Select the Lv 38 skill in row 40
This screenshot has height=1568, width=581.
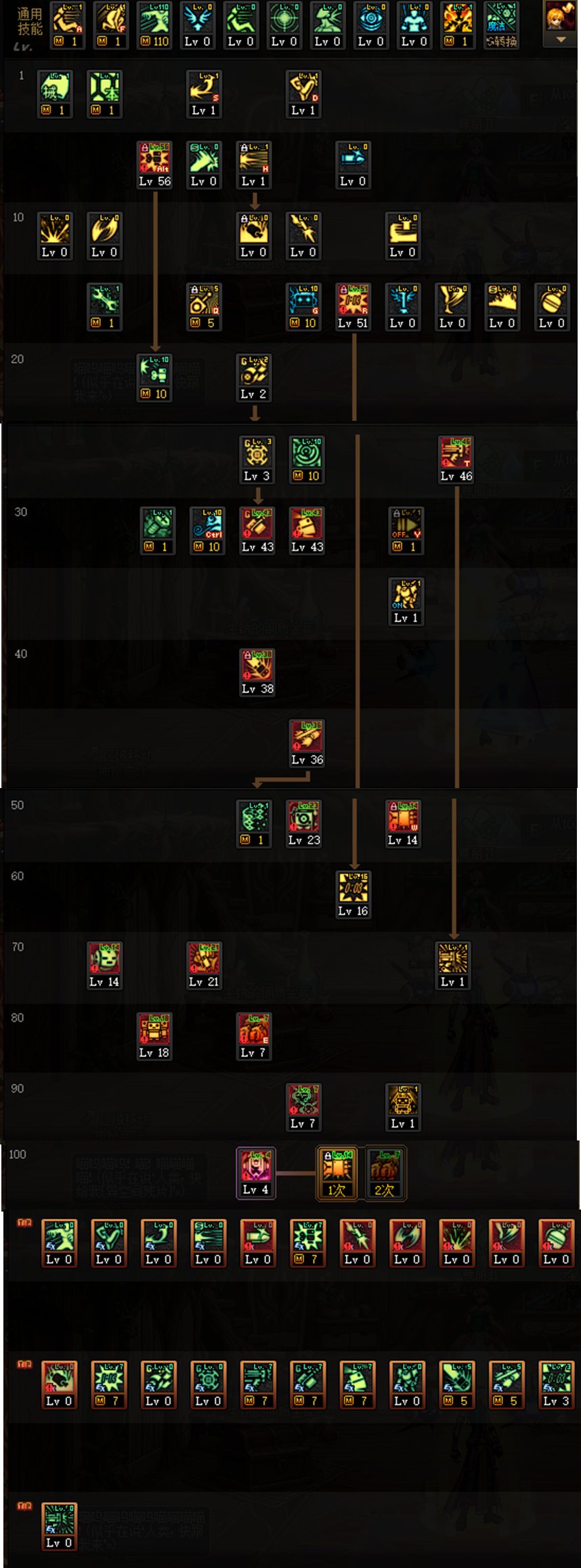pos(257,673)
